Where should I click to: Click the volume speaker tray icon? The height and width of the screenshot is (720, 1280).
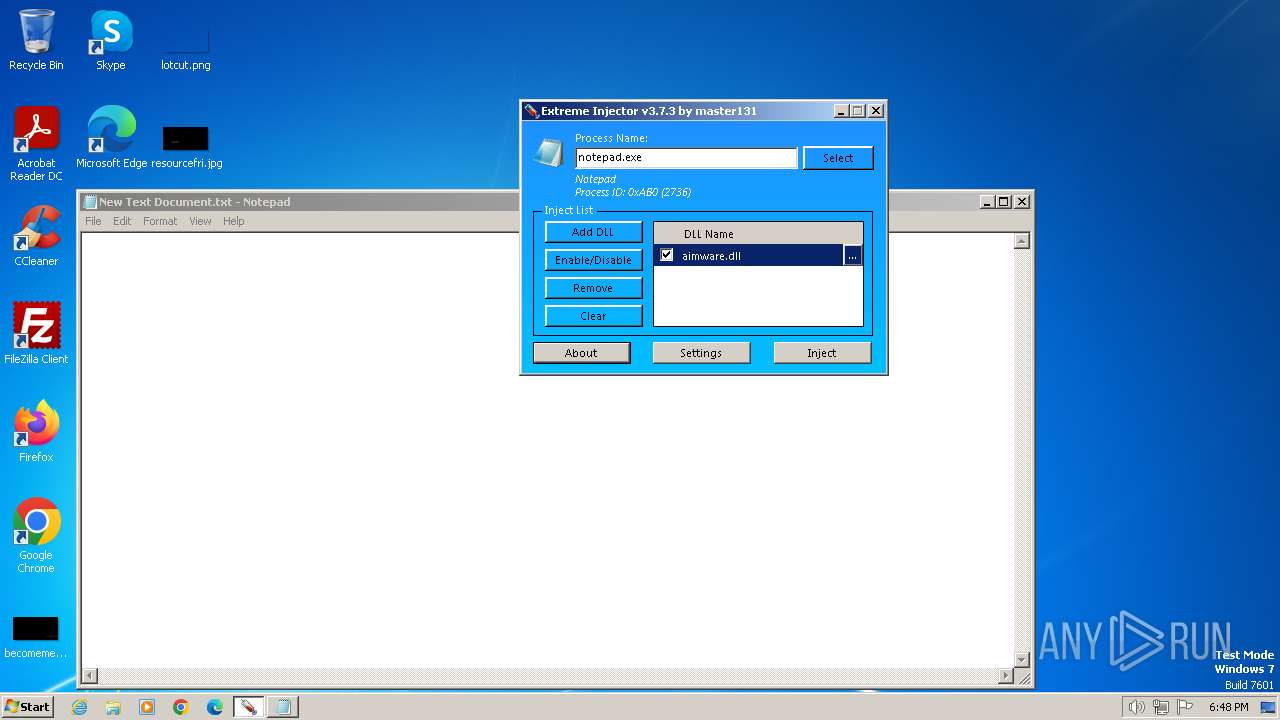[1136, 707]
